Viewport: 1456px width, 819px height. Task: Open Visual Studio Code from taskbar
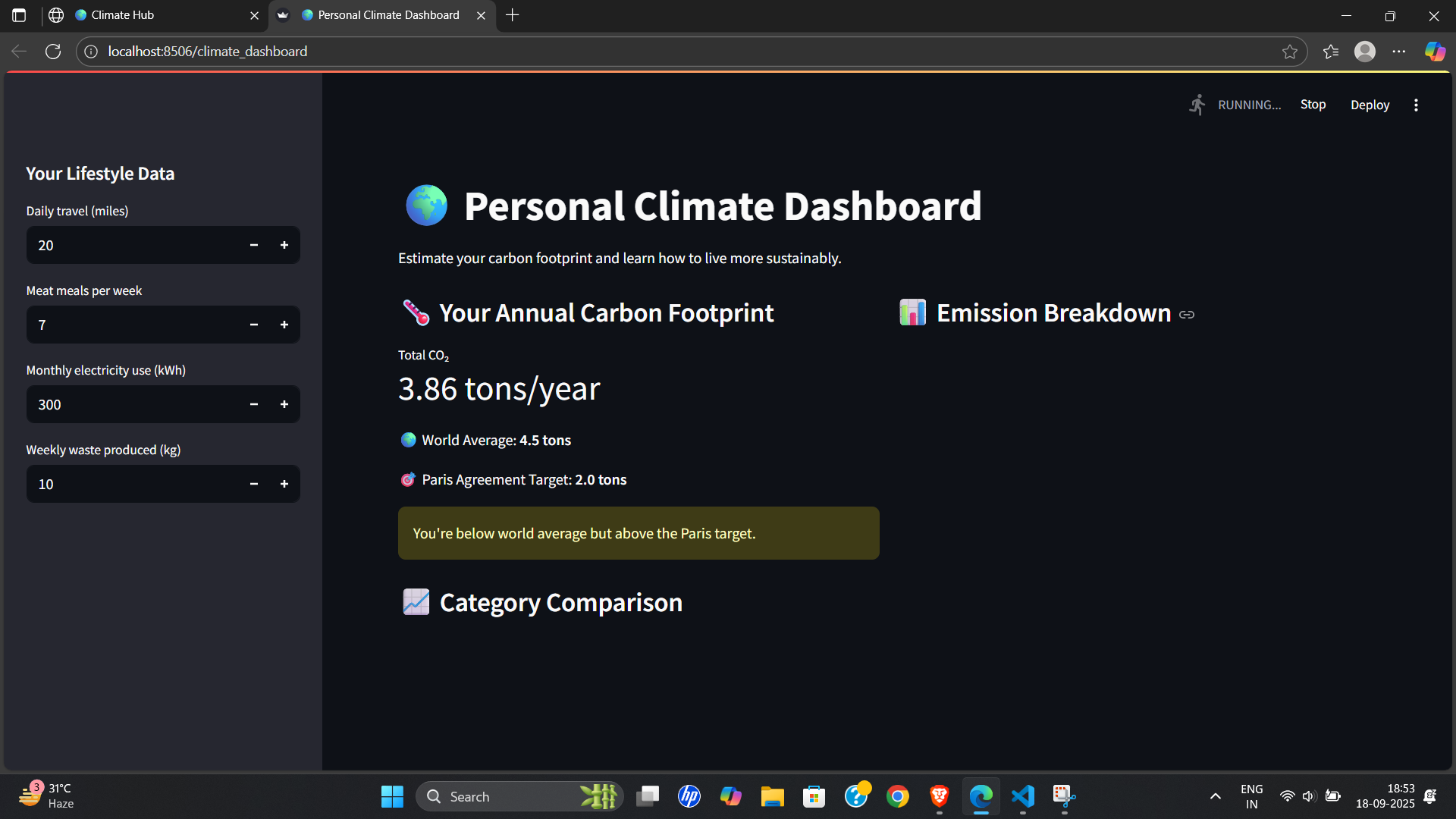1022,796
